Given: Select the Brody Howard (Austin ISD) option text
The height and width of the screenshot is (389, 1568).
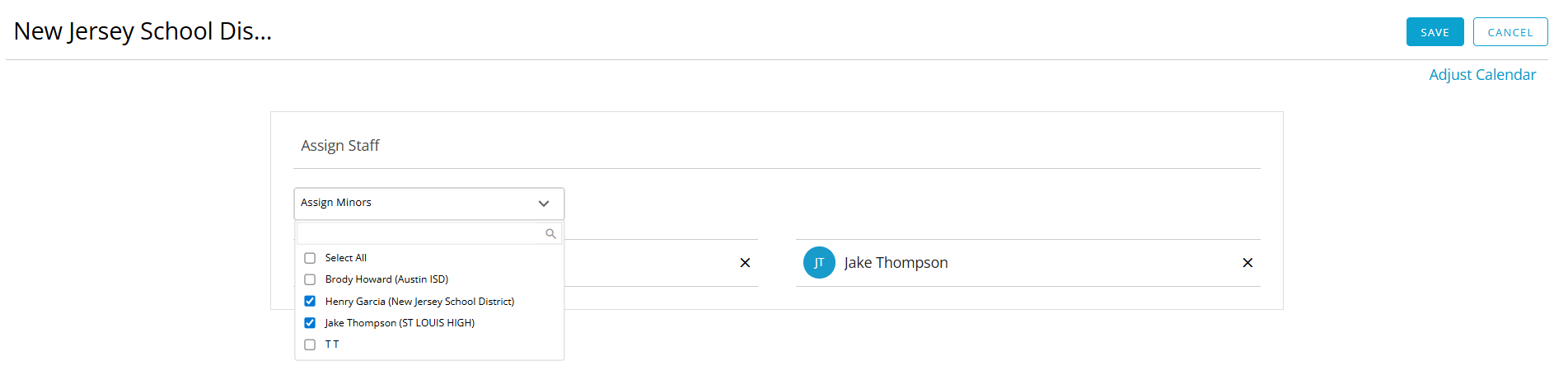Looking at the screenshot, I should click(386, 279).
